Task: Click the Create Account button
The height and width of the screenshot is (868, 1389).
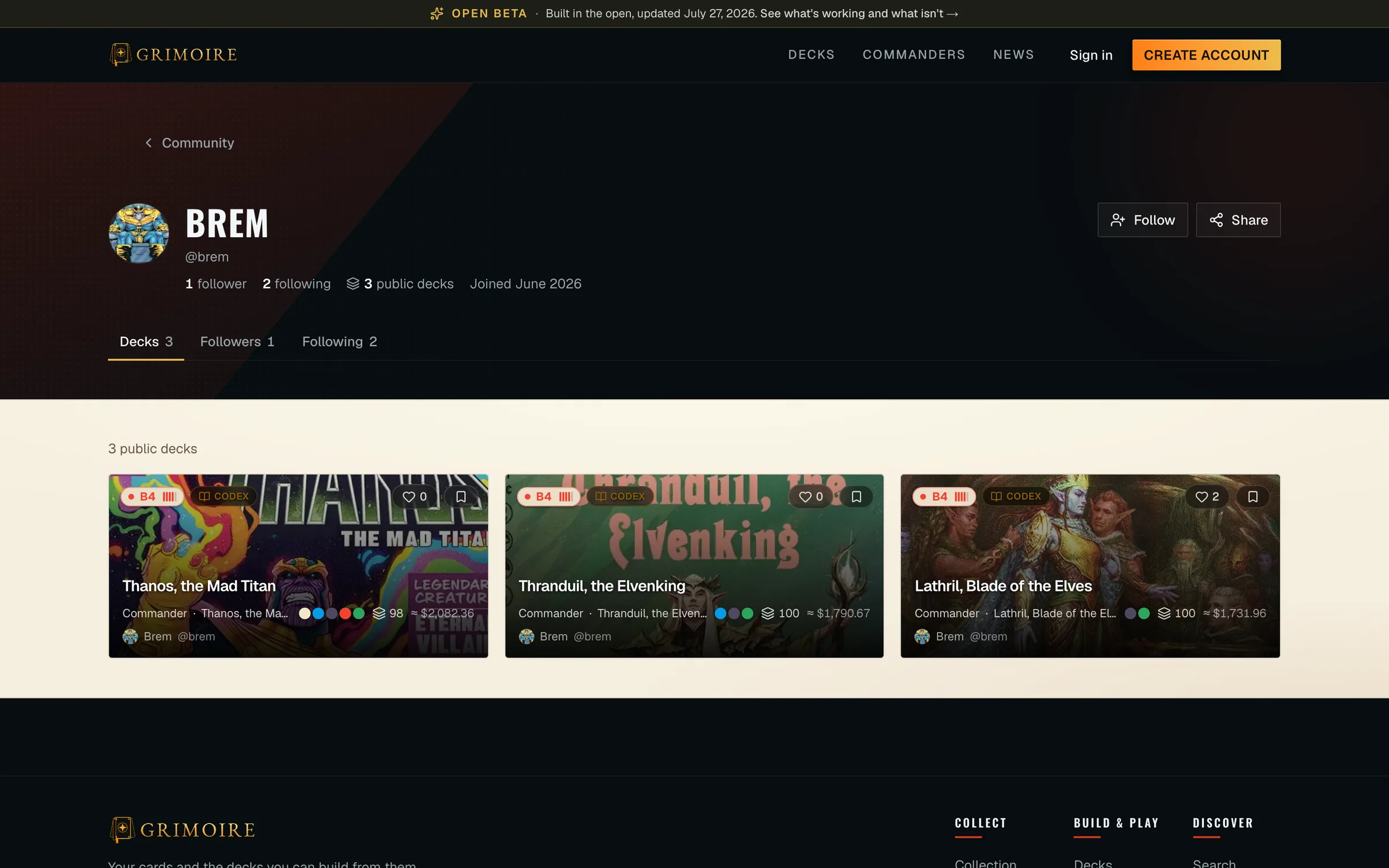Action: pos(1206,55)
